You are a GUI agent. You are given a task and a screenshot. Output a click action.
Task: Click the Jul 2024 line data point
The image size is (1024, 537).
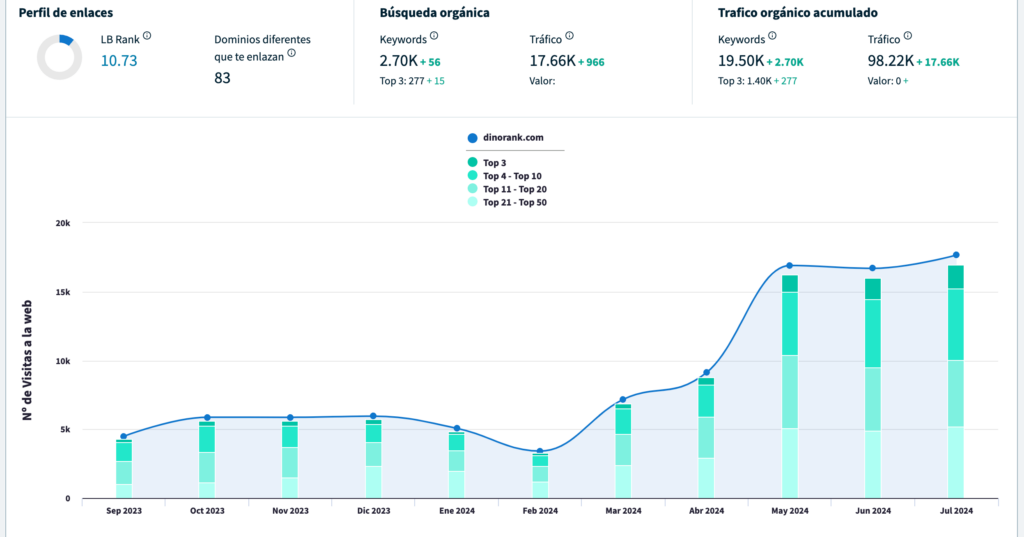click(x=956, y=255)
